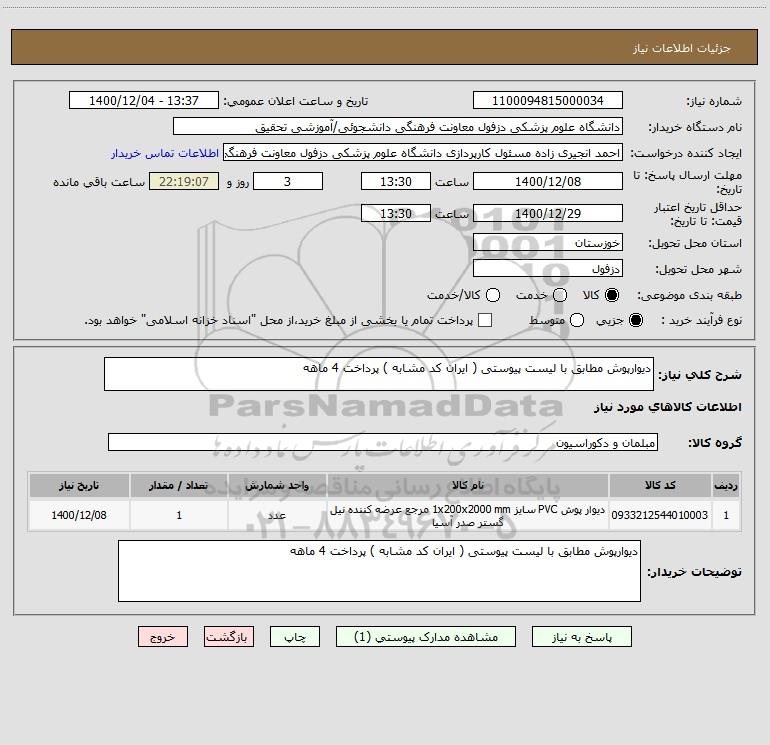Click the تعداد / مقدار column header
The image size is (770, 745).
click(x=179, y=485)
